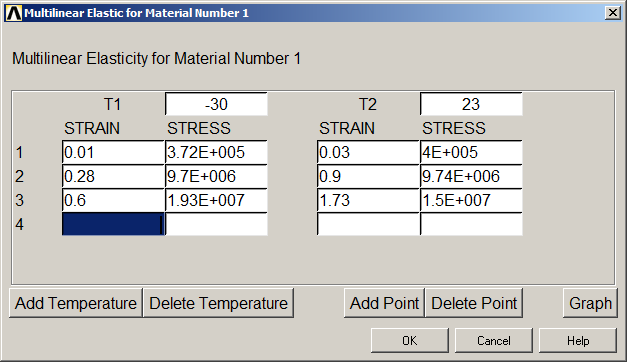Click the 'Multilinear Elasticity for Material Number 1' heading
627x362 pixels.
click(156, 59)
